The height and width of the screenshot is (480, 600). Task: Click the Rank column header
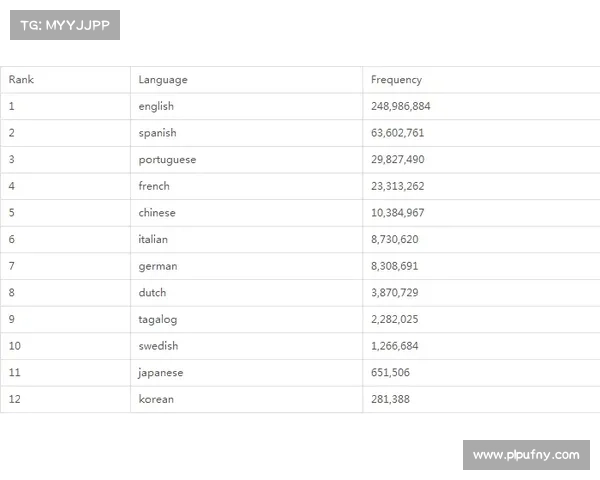pos(21,80)
